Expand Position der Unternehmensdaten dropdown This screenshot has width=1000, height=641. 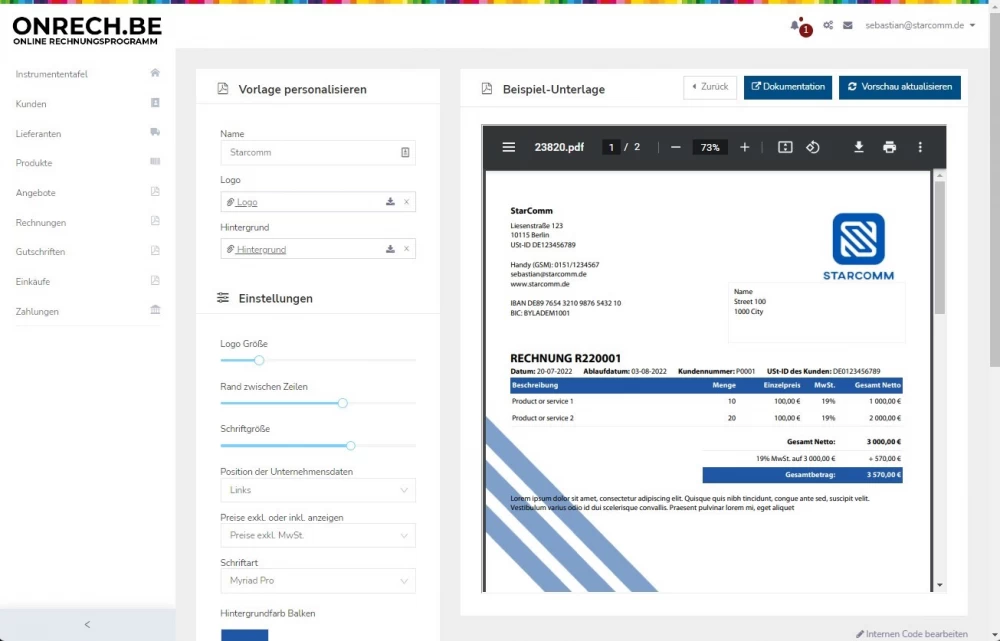317,490
